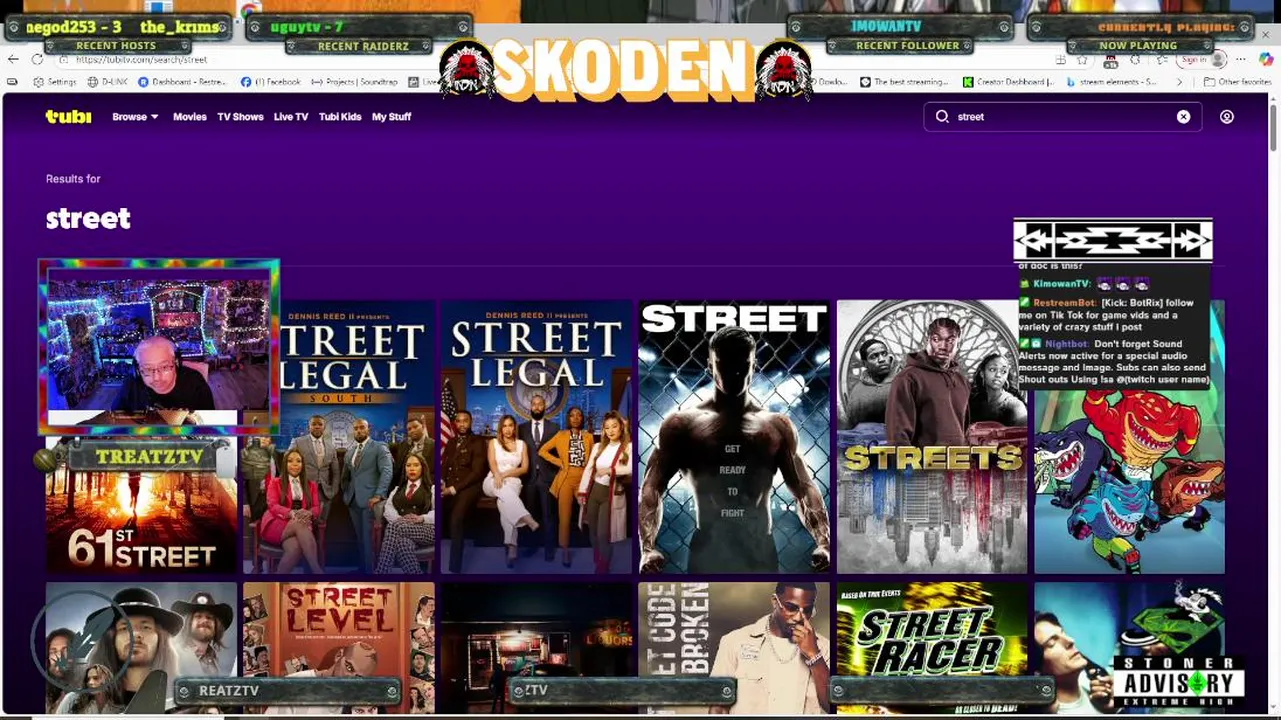Click the webcam overlay feed

click(x=158, y=348)
